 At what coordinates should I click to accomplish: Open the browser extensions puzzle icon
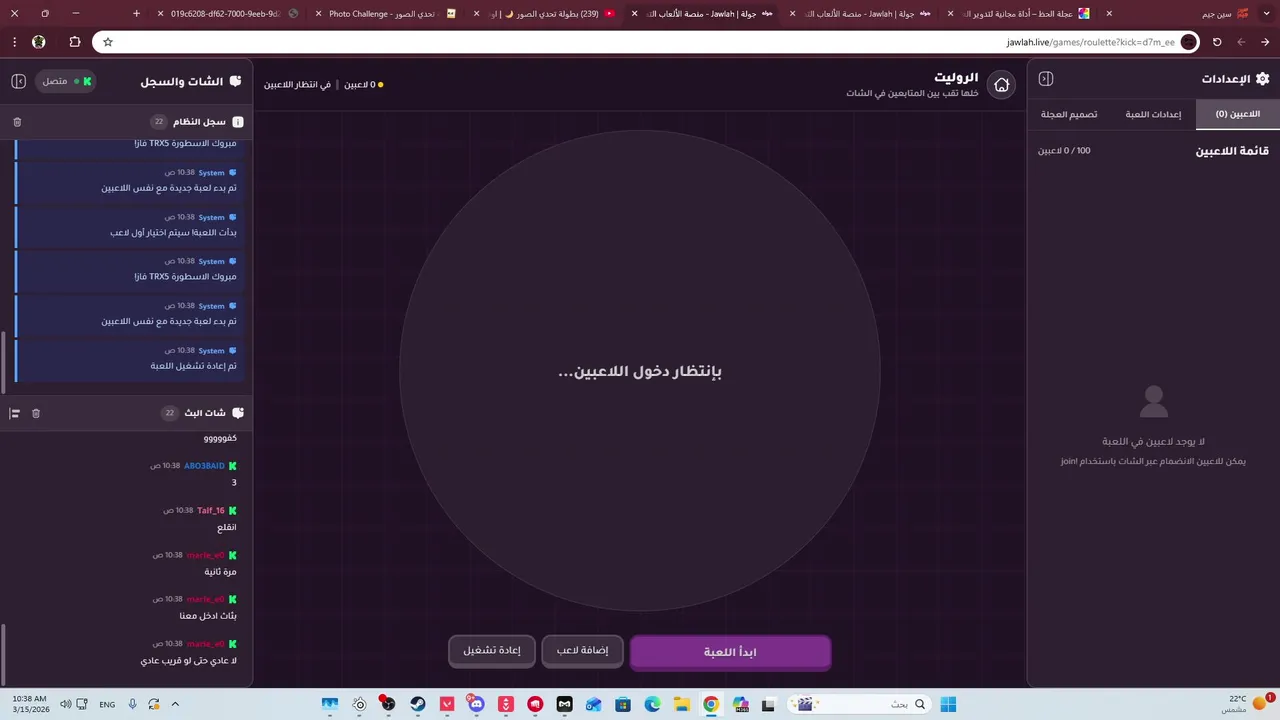click(75, 42)
